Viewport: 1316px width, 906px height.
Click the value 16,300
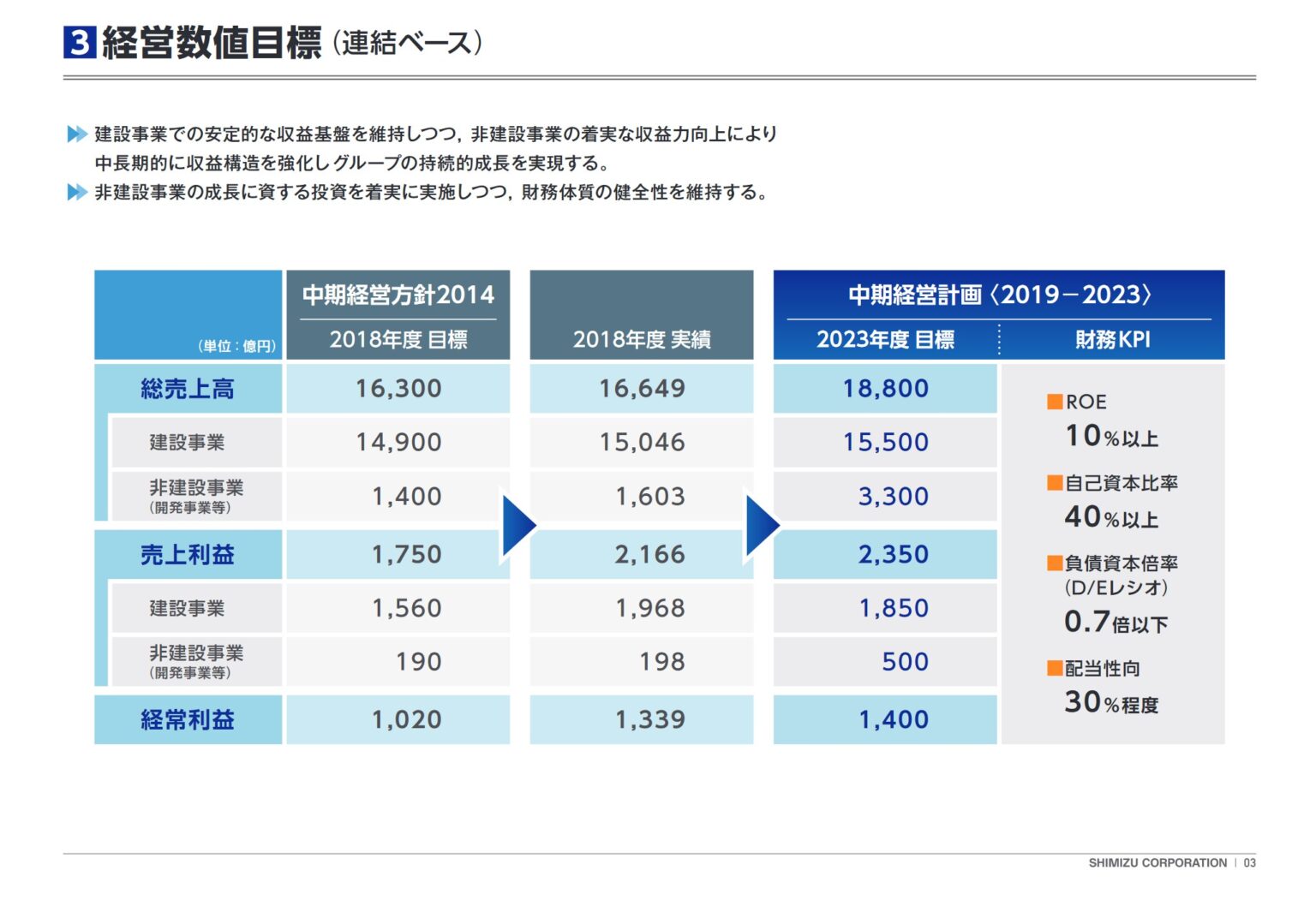click(x=398, y=389)
